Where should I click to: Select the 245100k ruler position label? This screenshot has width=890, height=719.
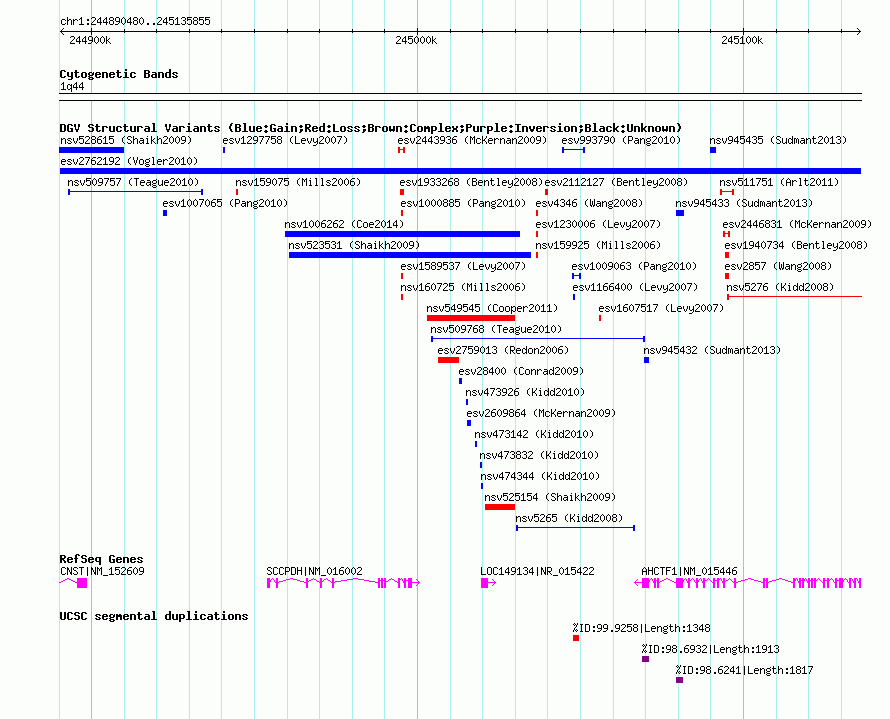pyautogui.click(x=742, y=40)
